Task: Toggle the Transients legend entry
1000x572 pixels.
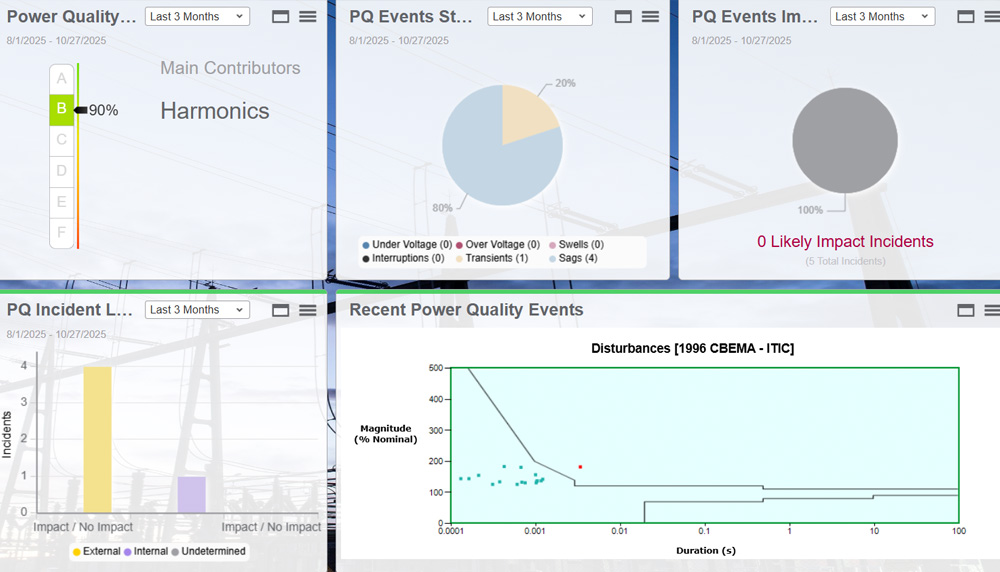Action: click(490, 258)
